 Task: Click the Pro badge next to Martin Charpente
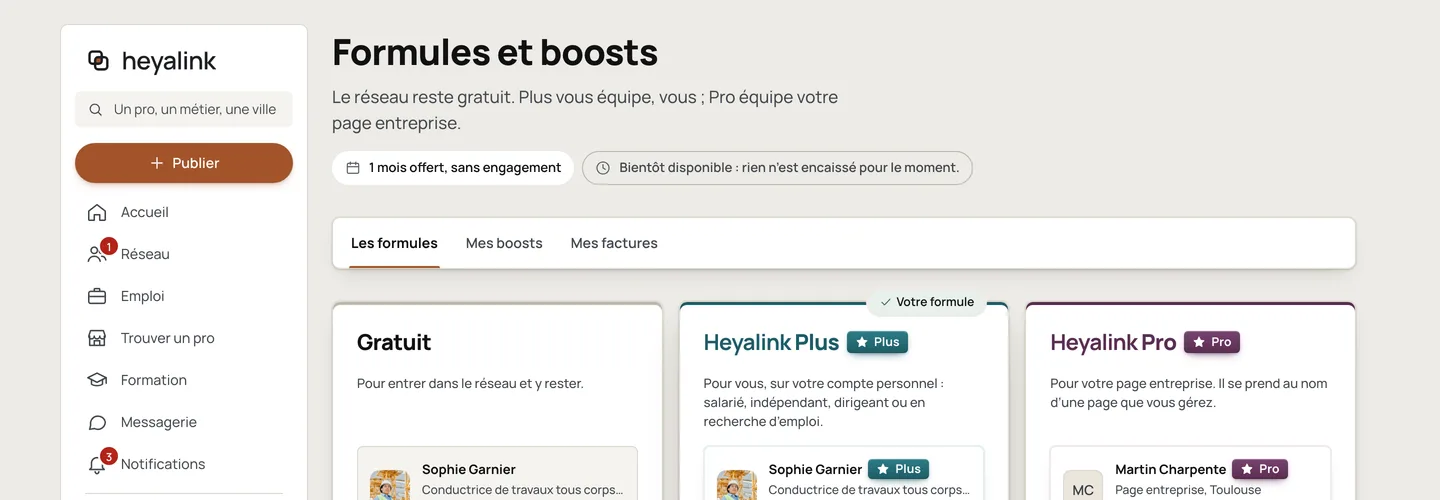point(1260,469)
